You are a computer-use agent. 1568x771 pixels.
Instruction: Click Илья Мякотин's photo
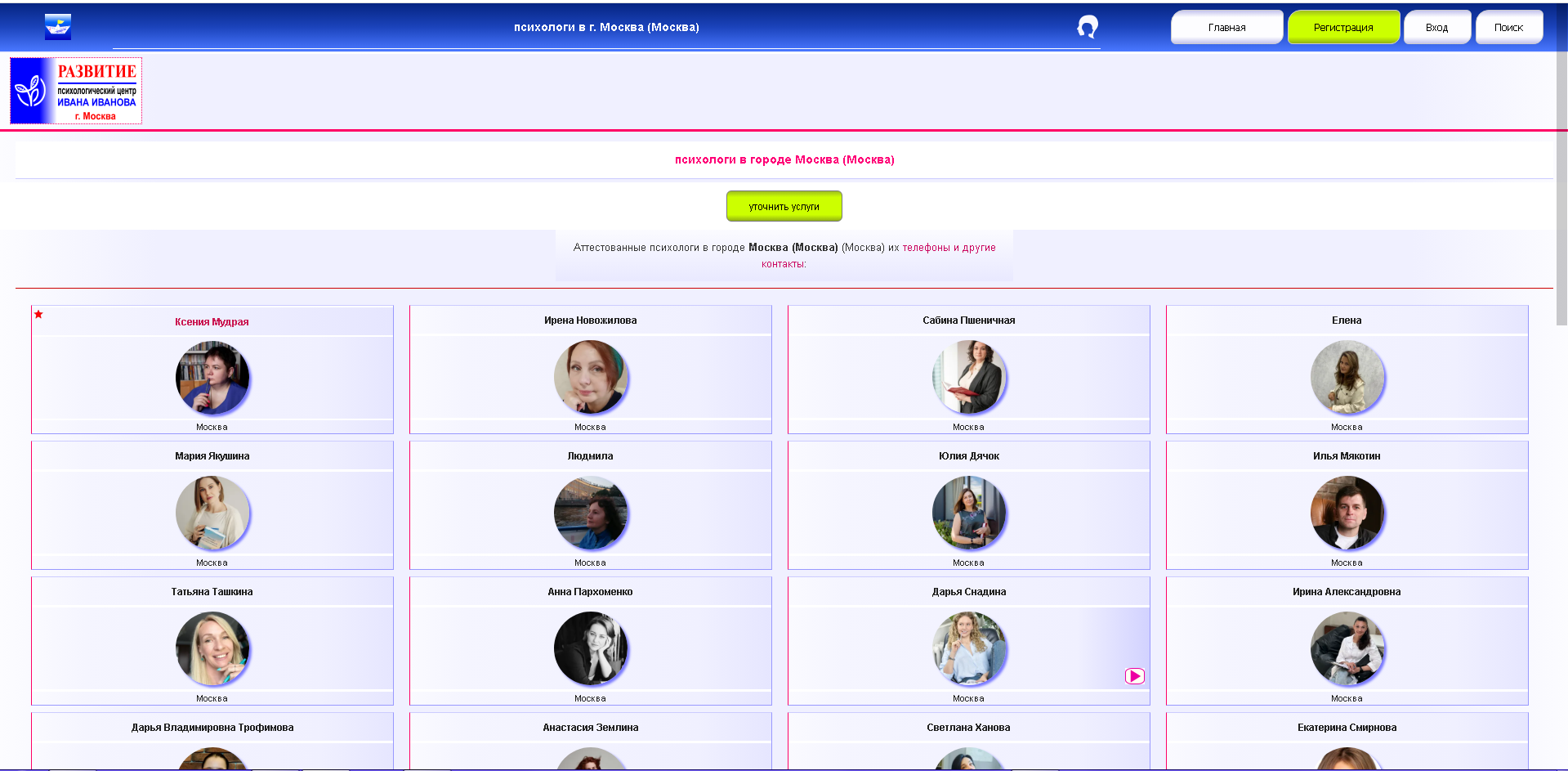tap(1347, 513)
